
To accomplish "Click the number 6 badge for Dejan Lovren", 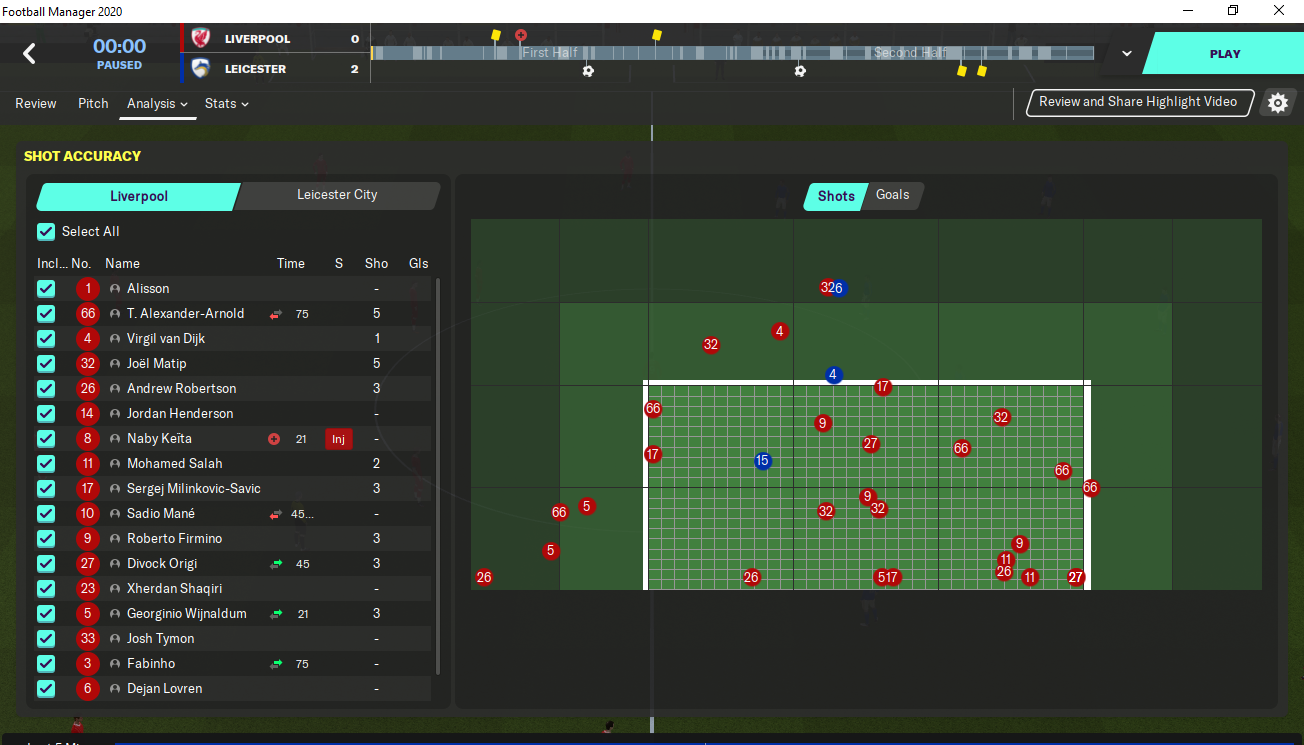I will [88, 689].
